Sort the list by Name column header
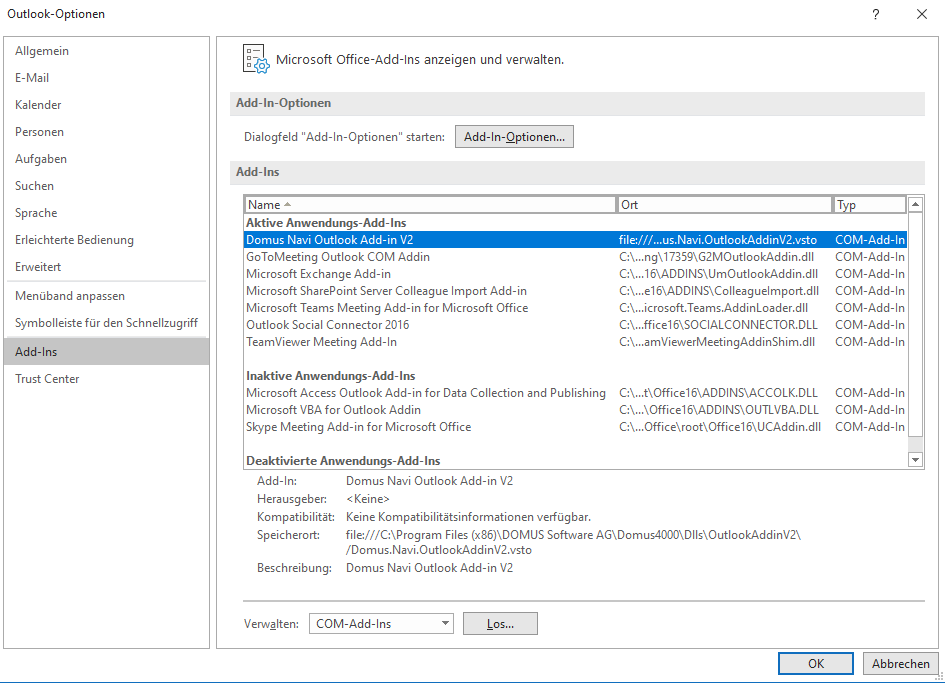945x683 pixels. [430, 205]
